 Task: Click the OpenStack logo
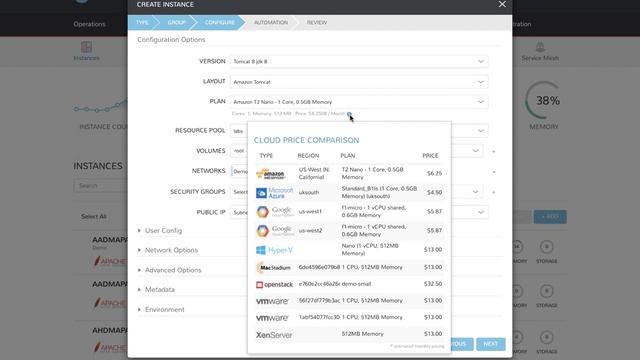click(x=274, y=284)
